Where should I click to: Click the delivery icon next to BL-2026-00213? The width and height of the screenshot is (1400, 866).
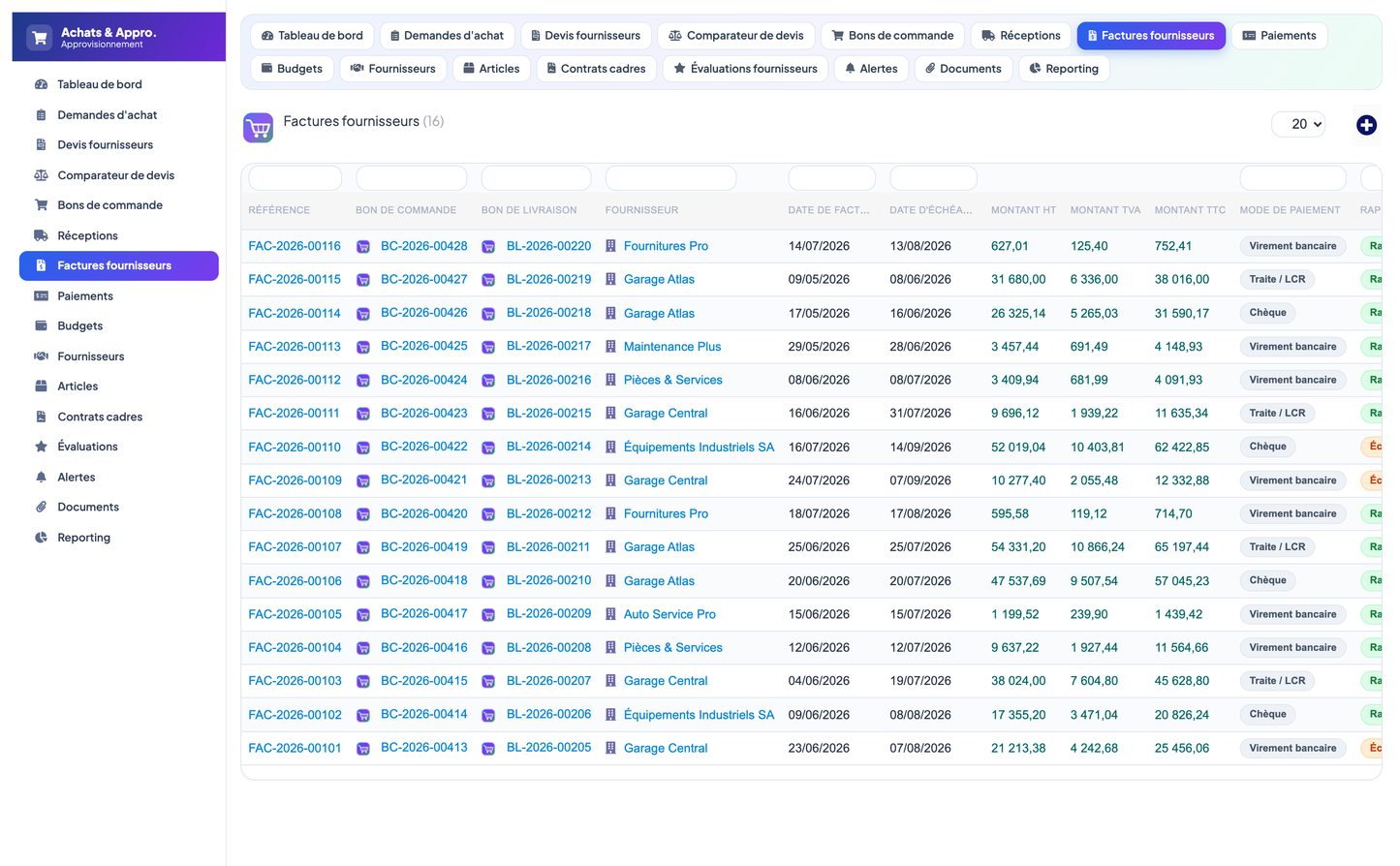488,480
